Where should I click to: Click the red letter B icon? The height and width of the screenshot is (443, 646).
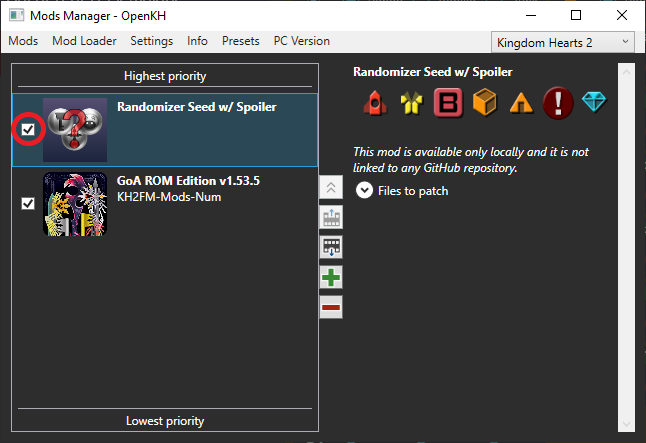click(x=447, y=102)
